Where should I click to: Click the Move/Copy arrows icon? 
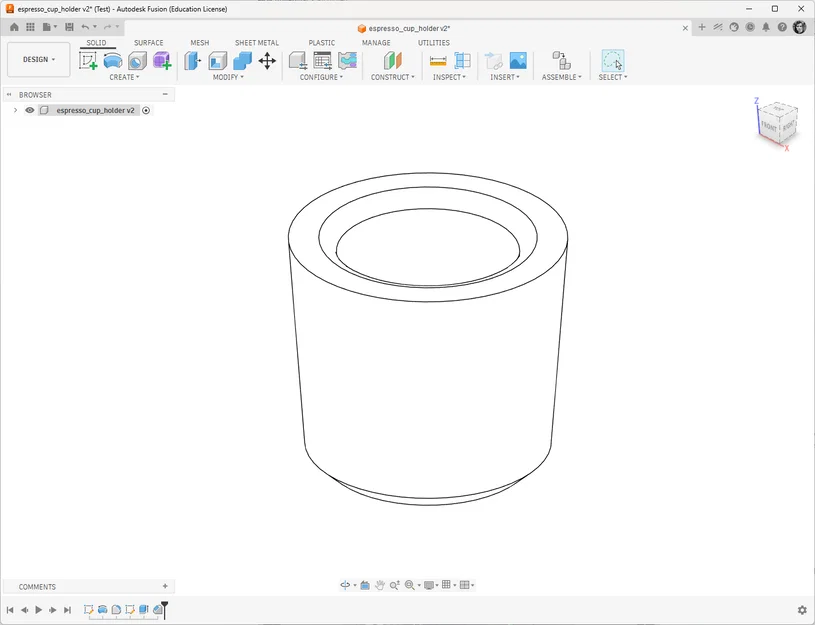(x=267, y=61)
